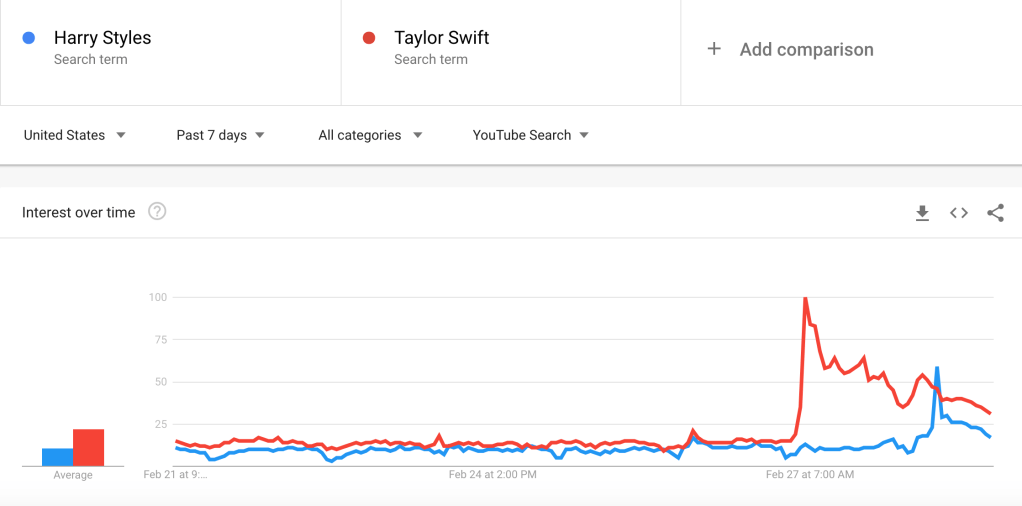Image resolution: width=1022 pixels, height=506 pixels.
Task: Change the YouTube Search source dropdown
Action: click(x=530, y=135)
